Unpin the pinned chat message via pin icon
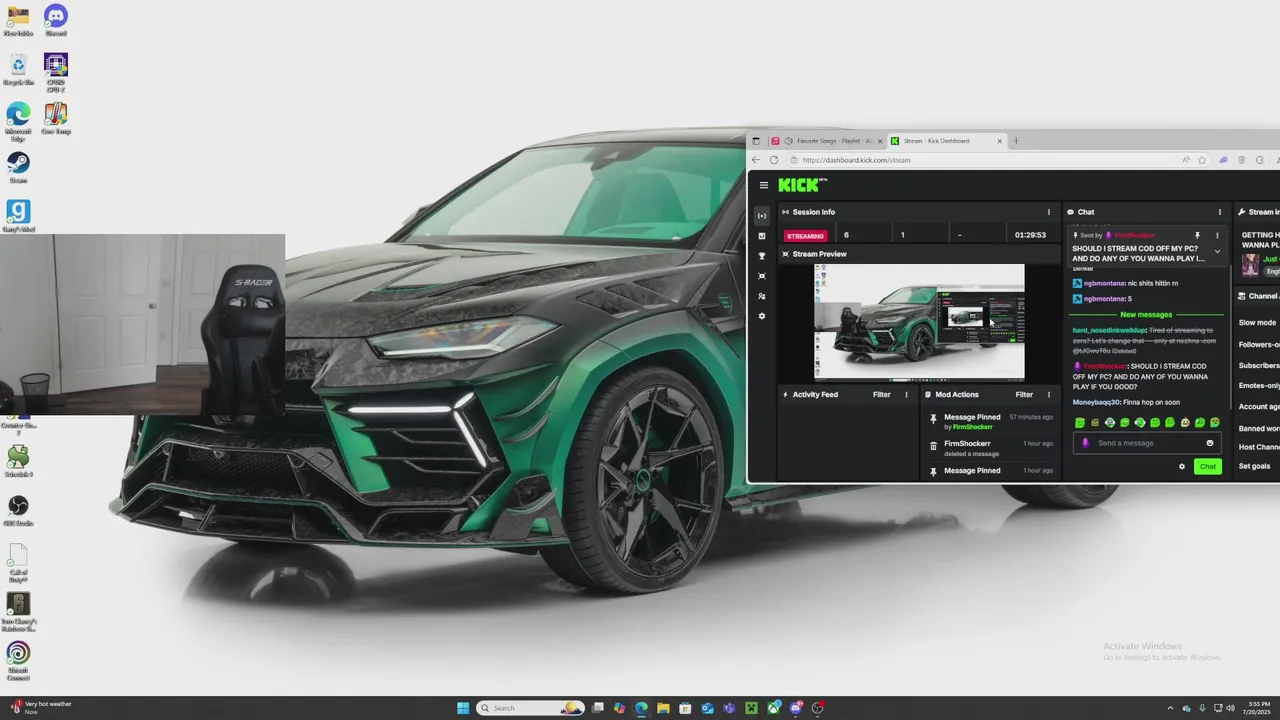The width and height of the screenshot is (1280, 720). (1197, 235)
